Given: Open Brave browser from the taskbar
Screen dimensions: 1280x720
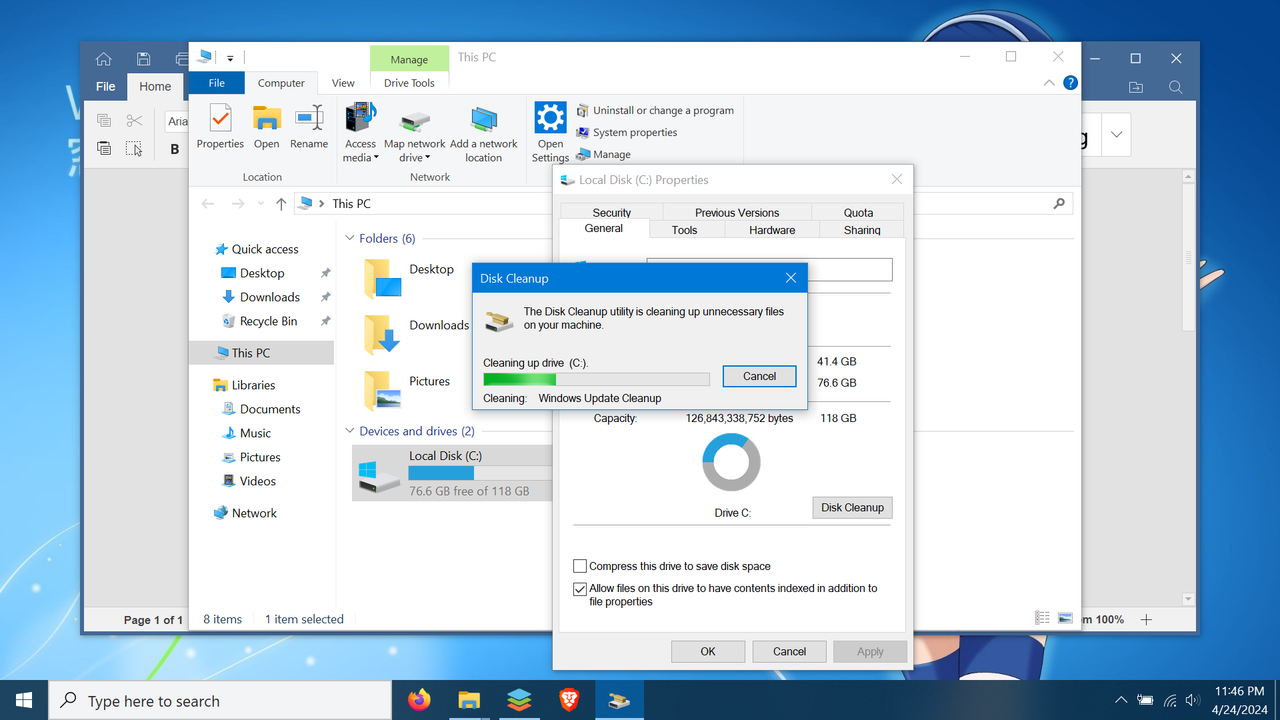Looking at the screenshot, I should [568, 700].
